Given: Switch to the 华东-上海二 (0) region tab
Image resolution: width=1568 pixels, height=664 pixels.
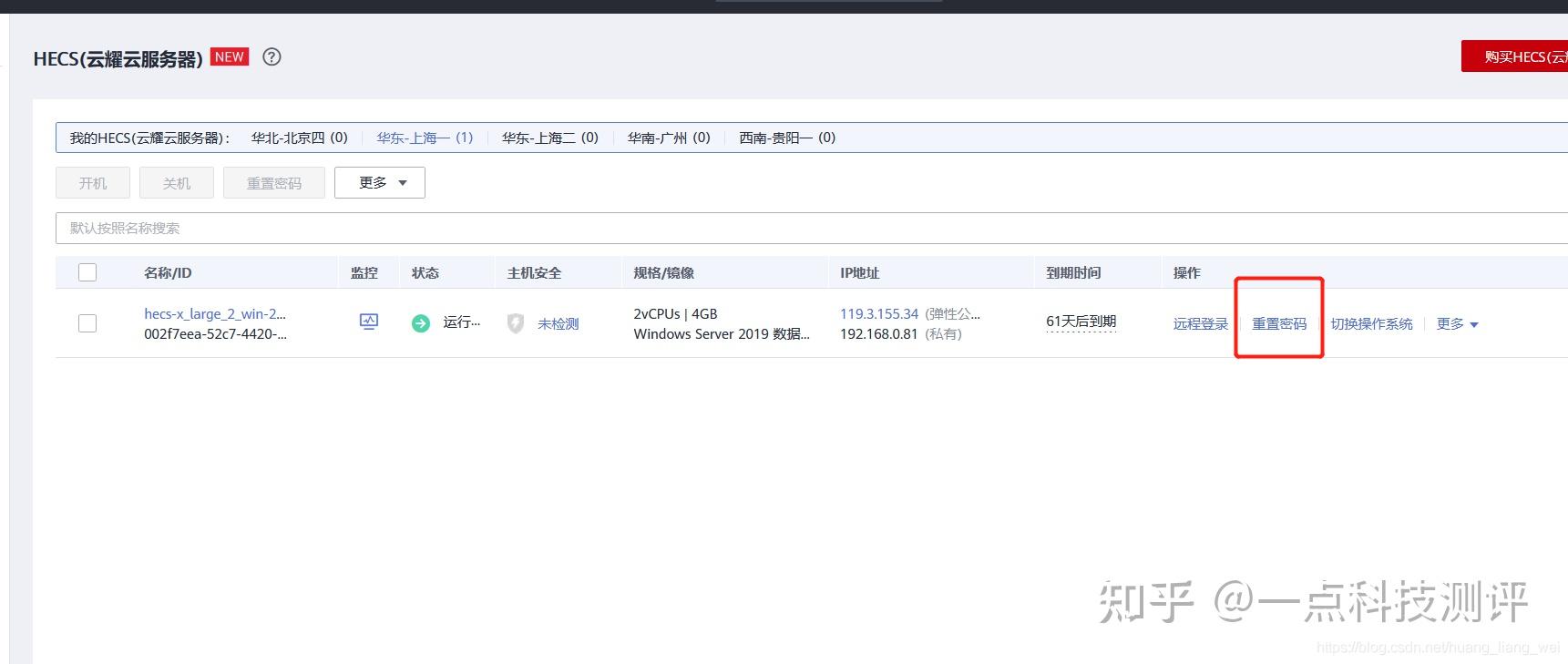Looking at the screenshot, I should pos(550,138).
